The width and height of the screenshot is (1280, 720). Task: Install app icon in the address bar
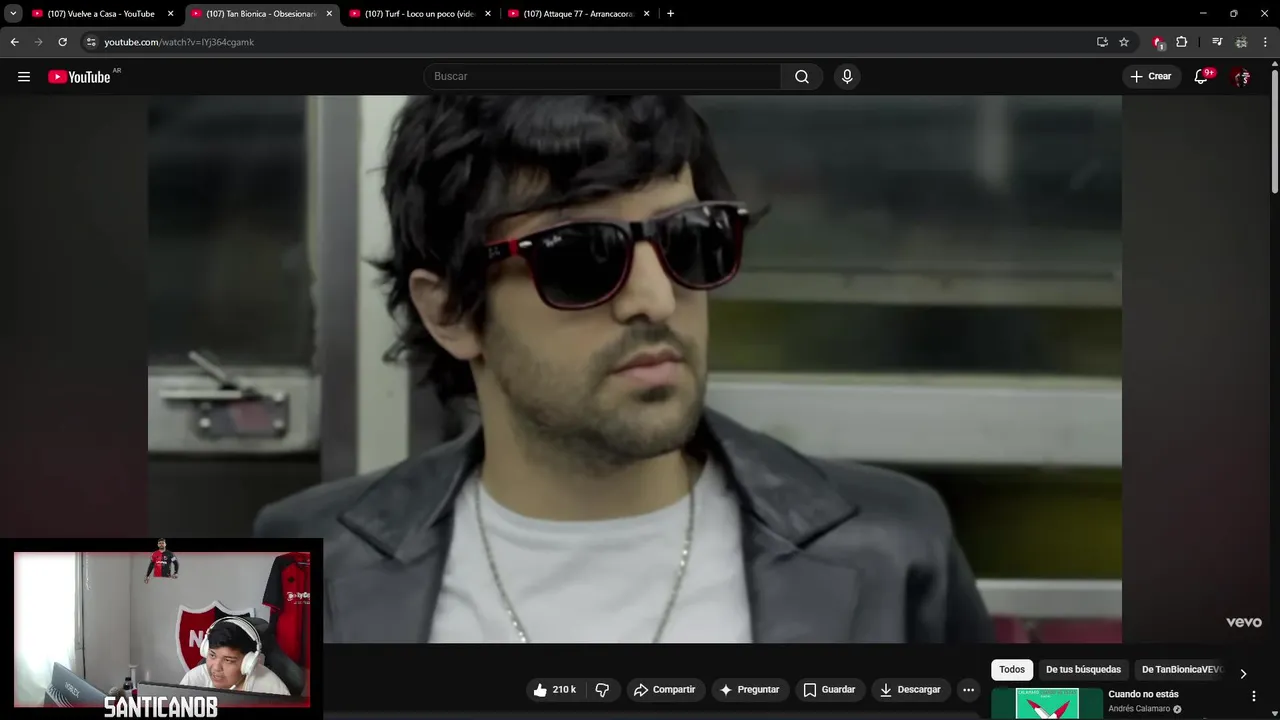click(1102, 42)
